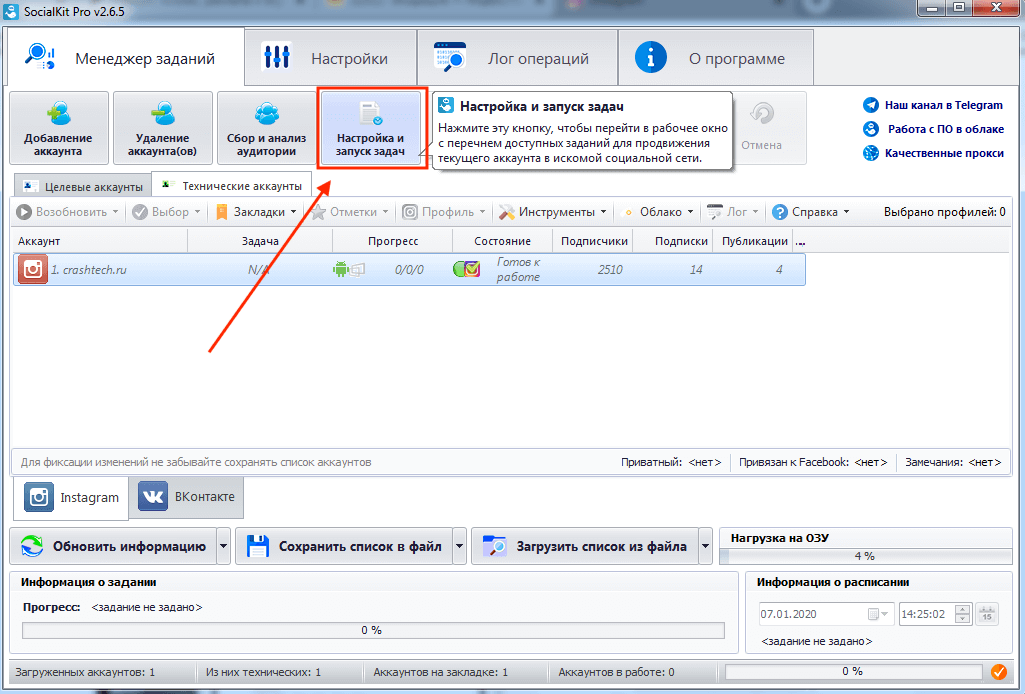Expand the Обновить информацию dropdown arrow

[224, 546]
